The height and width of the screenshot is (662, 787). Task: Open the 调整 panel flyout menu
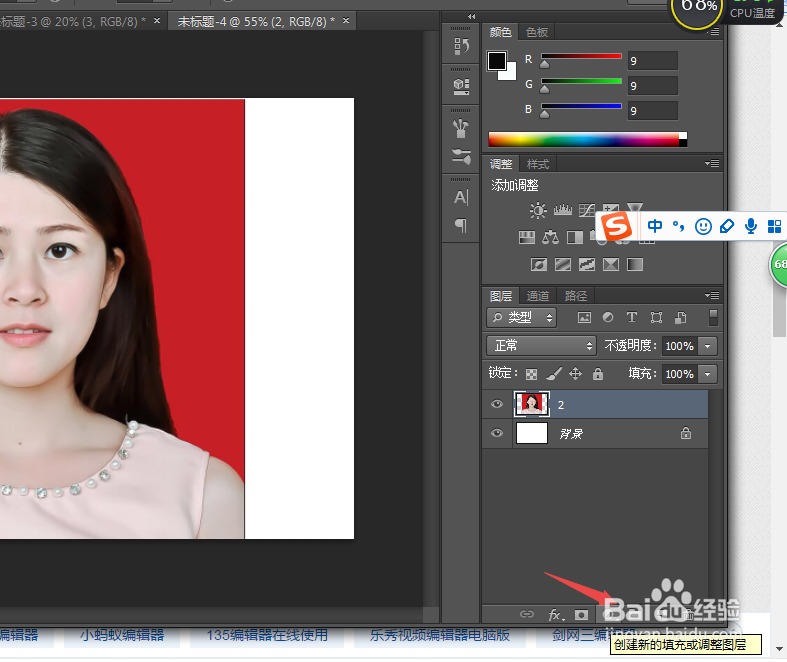(712, 164)
